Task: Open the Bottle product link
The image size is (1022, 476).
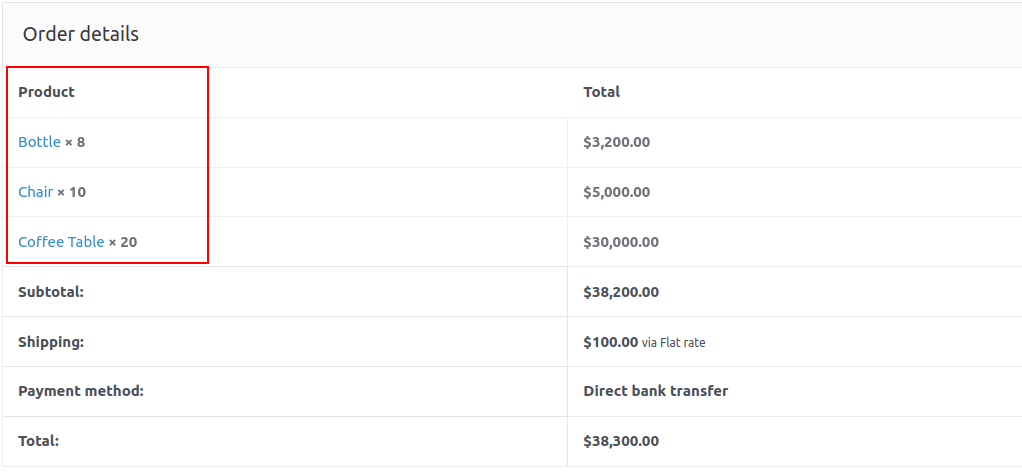Action: click(x=39, y=142)
